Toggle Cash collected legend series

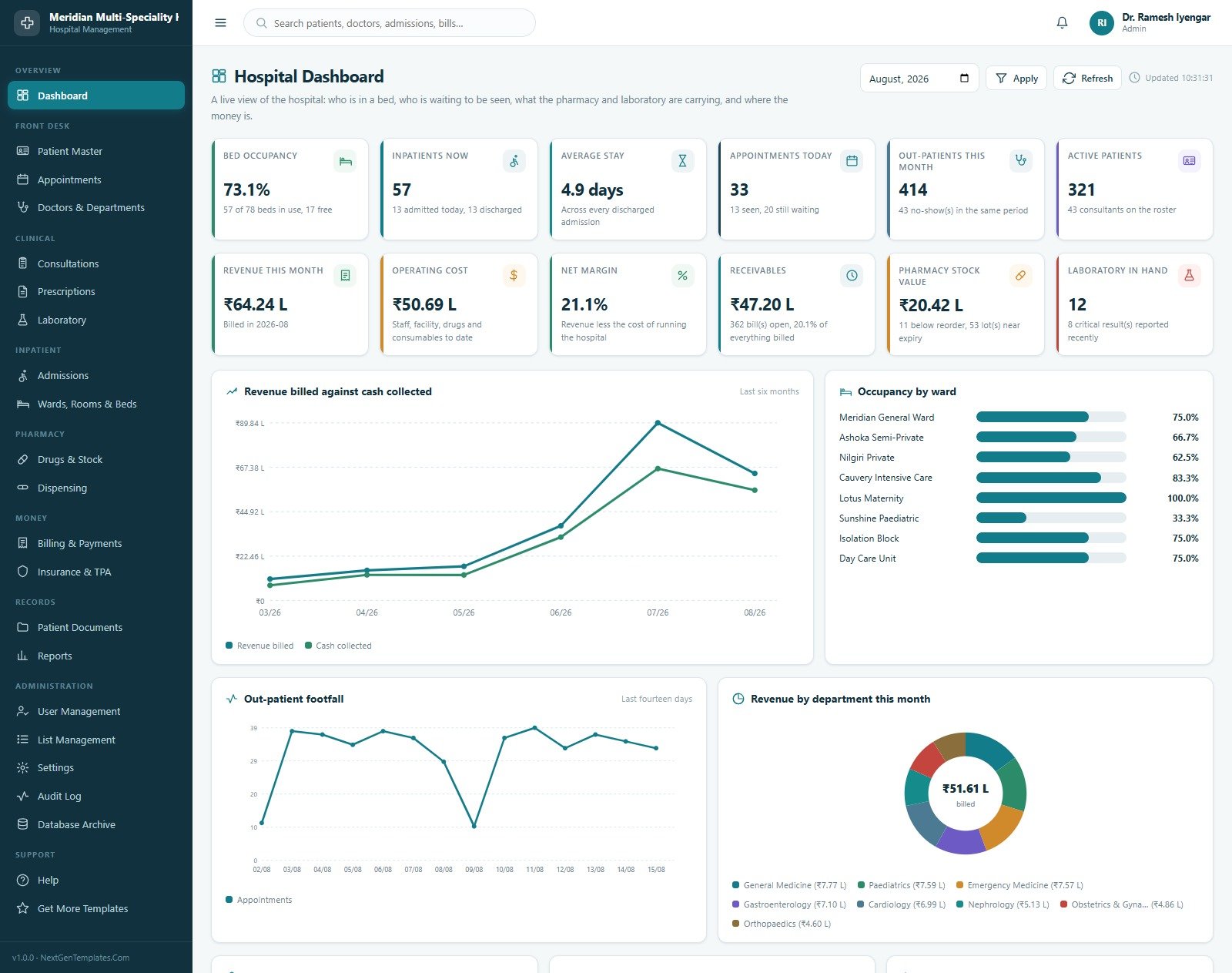coord(338,646)
